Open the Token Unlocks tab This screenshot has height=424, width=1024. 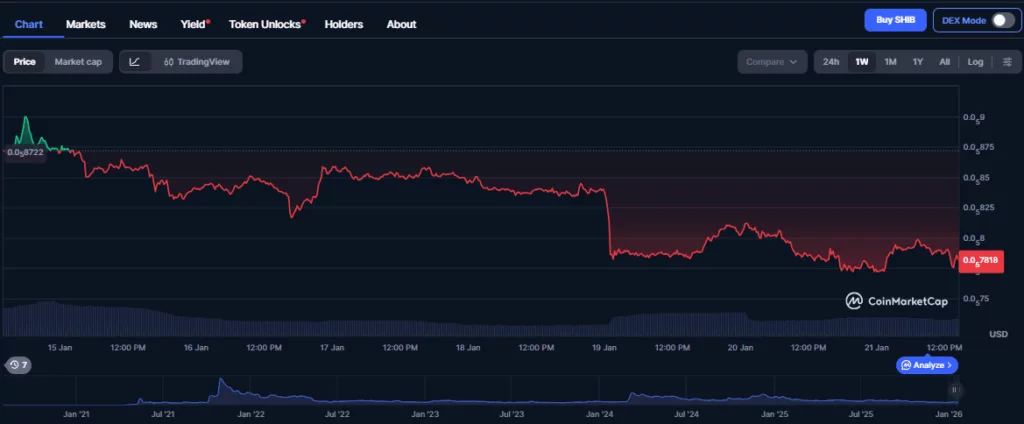[x=266, y=24]
